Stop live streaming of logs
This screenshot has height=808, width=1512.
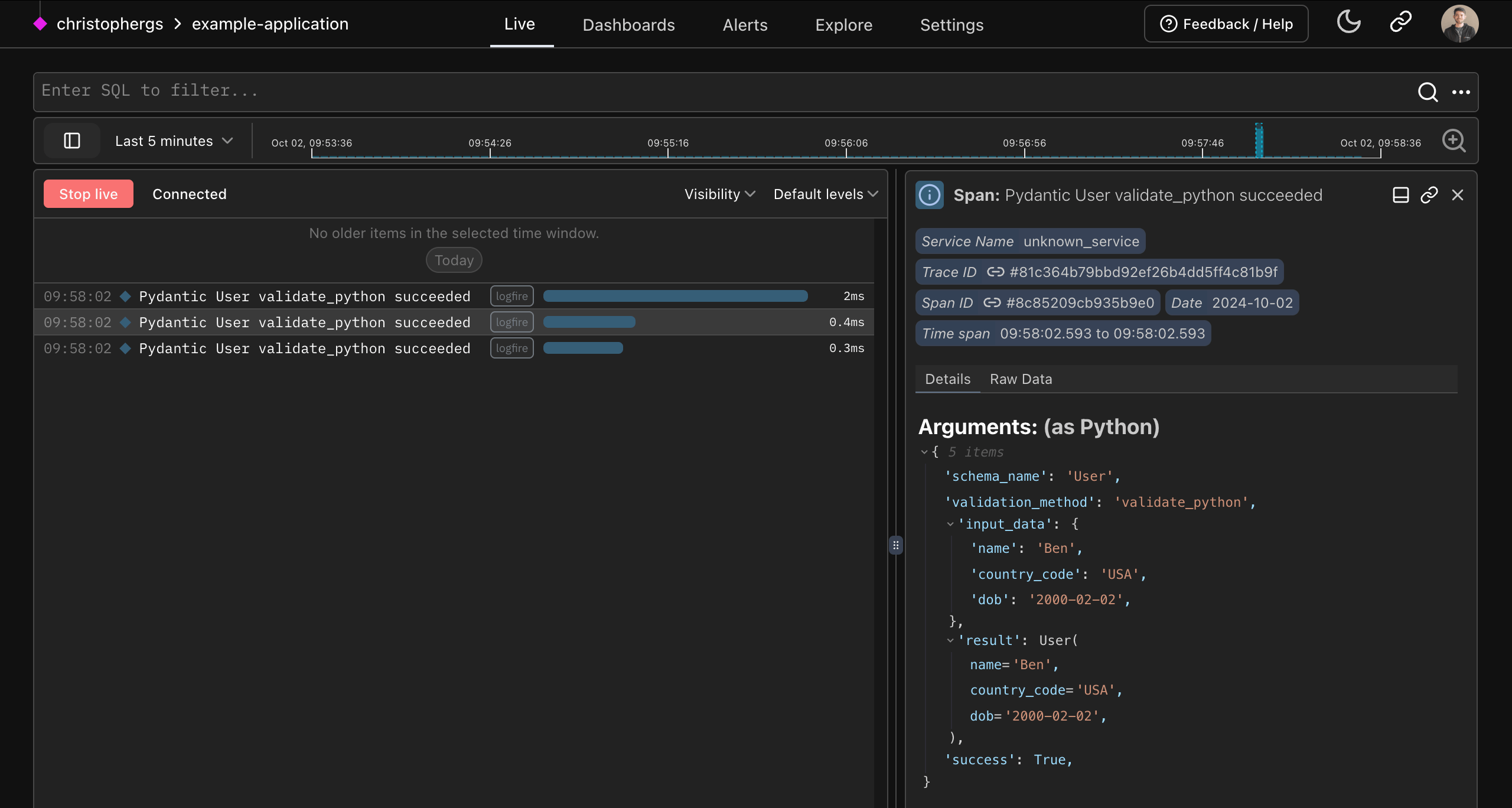[x=88, y=193]
